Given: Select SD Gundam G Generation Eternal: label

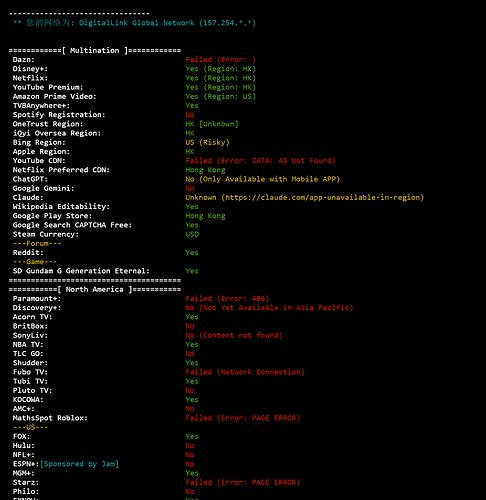Looking at the screenshot, I should [x=81, y=271].
